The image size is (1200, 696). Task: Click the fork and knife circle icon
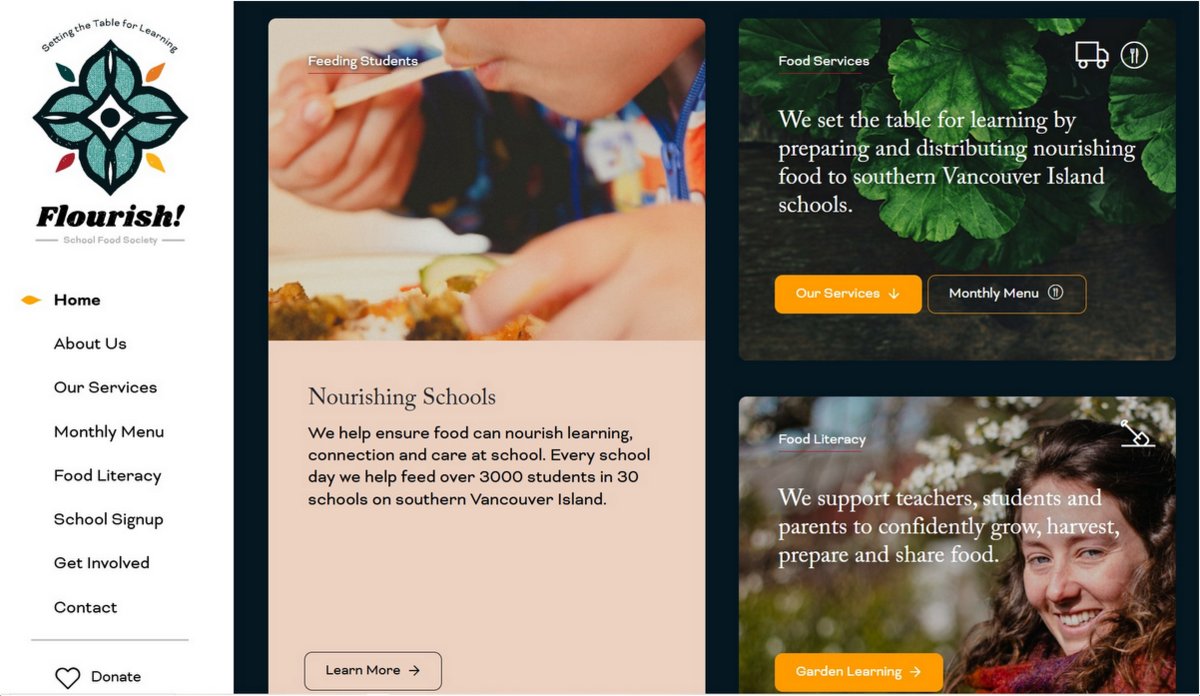coord(1134,55)
